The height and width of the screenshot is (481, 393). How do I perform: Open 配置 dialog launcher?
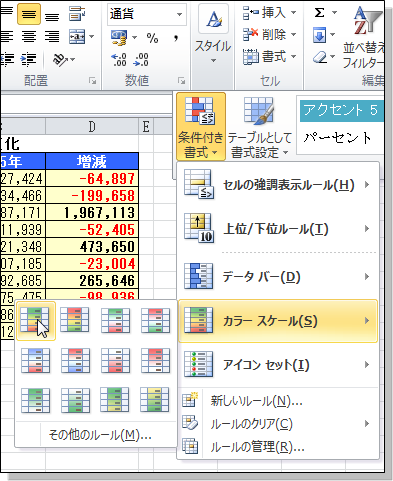92,80
